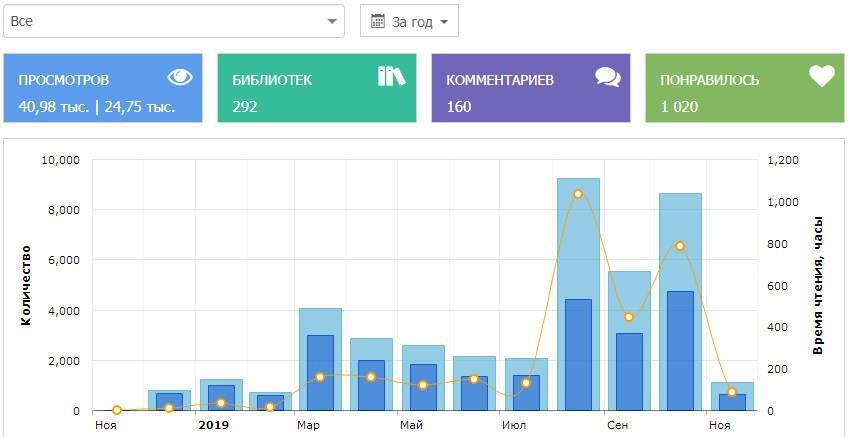Image resolution: width=850 pixels, height=437 pixels.
Task: Click the orange data point on the Май bar
Action: click(423, 385)
